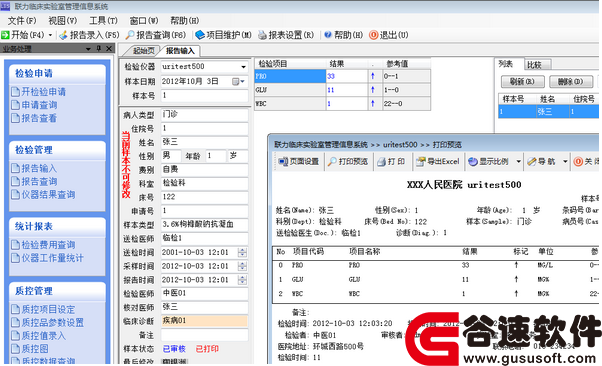
Task: Open the 文件(F) menu
Action: (22, 21)
